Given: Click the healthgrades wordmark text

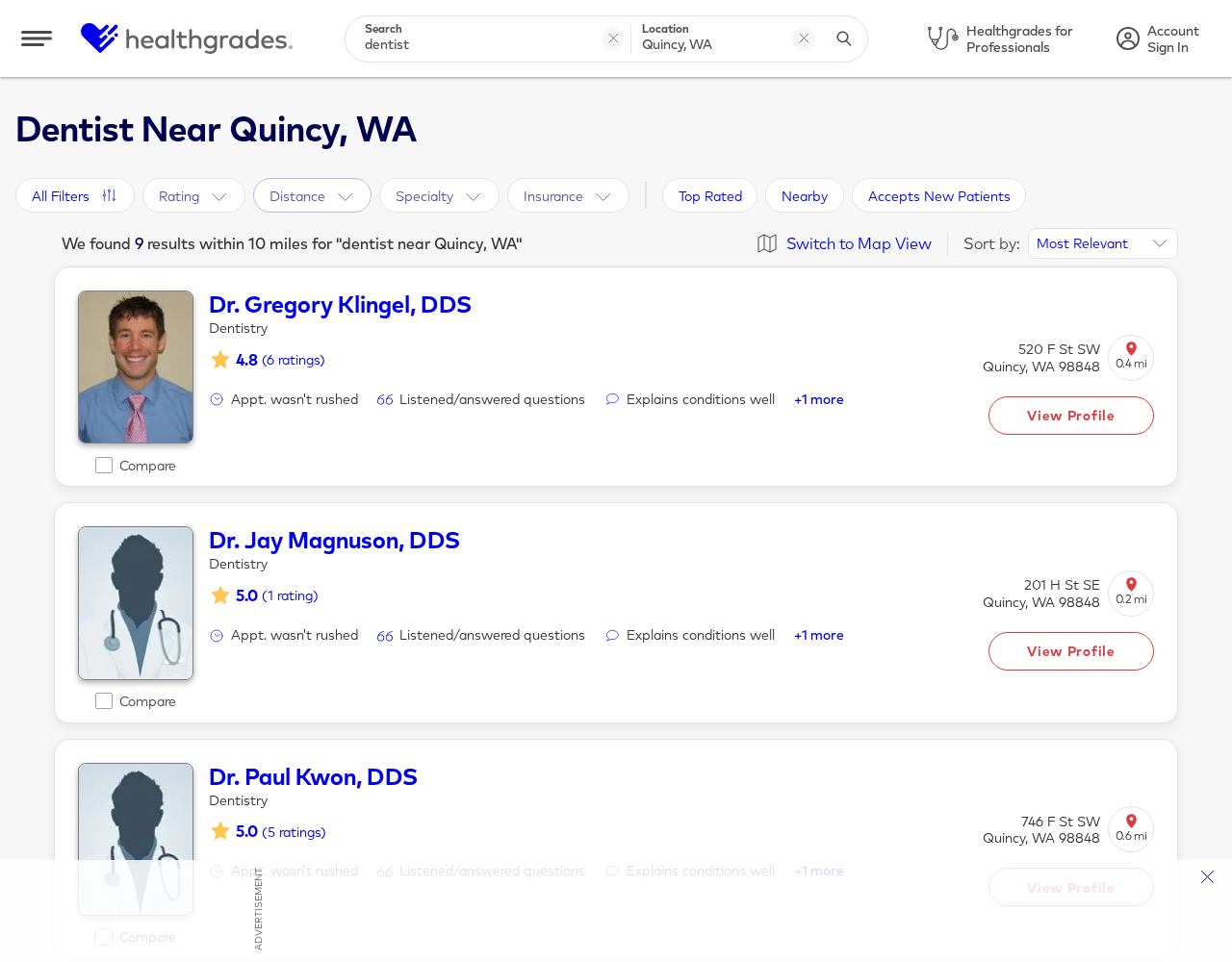Looking at the screenshot, I should pos(209,40).
